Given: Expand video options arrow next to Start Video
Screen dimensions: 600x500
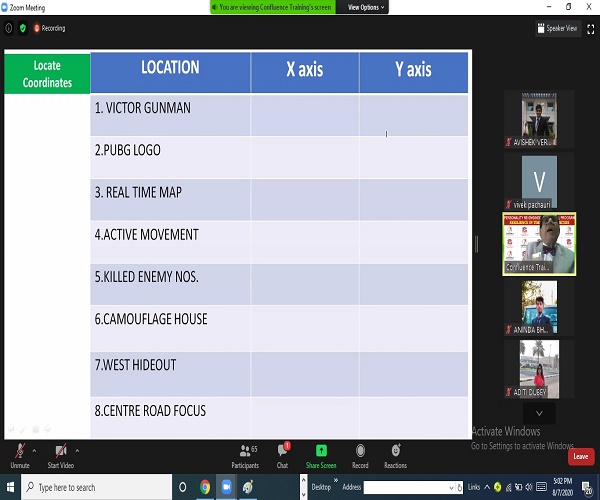Looking at the screenshot, I should [x=77, y=451].
